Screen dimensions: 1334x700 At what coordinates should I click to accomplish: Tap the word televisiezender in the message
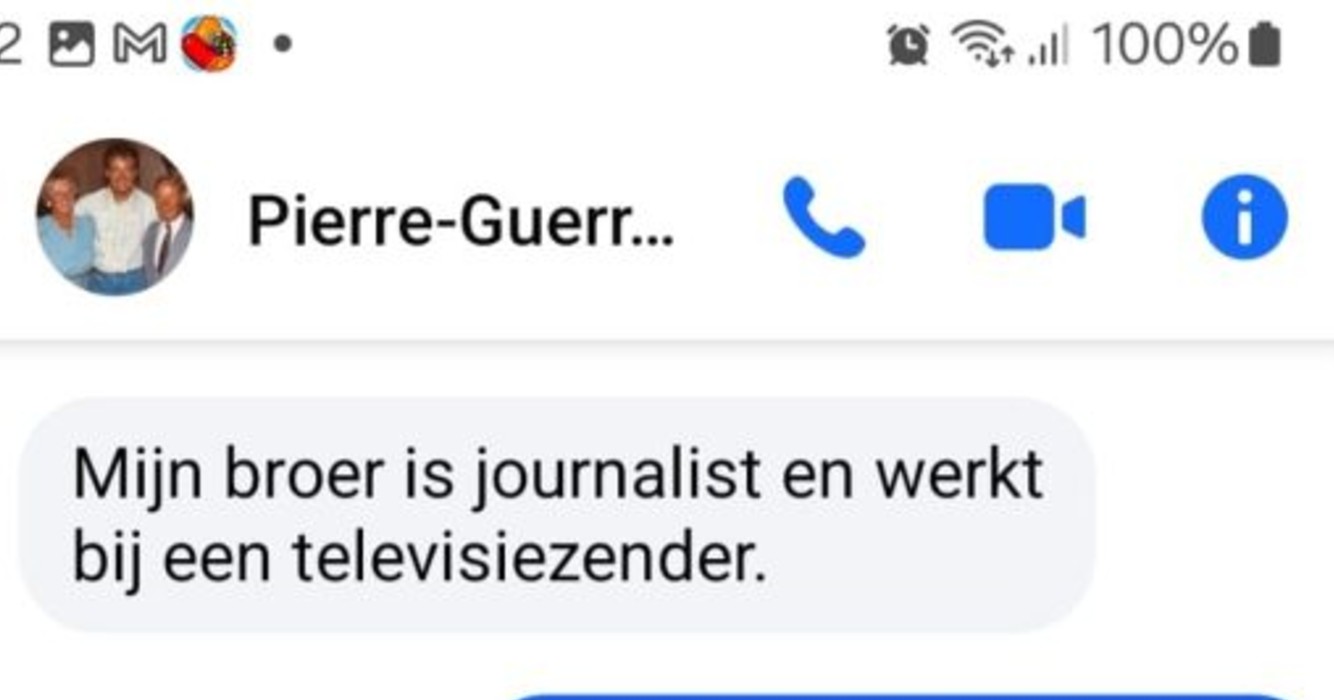[529, 561]
